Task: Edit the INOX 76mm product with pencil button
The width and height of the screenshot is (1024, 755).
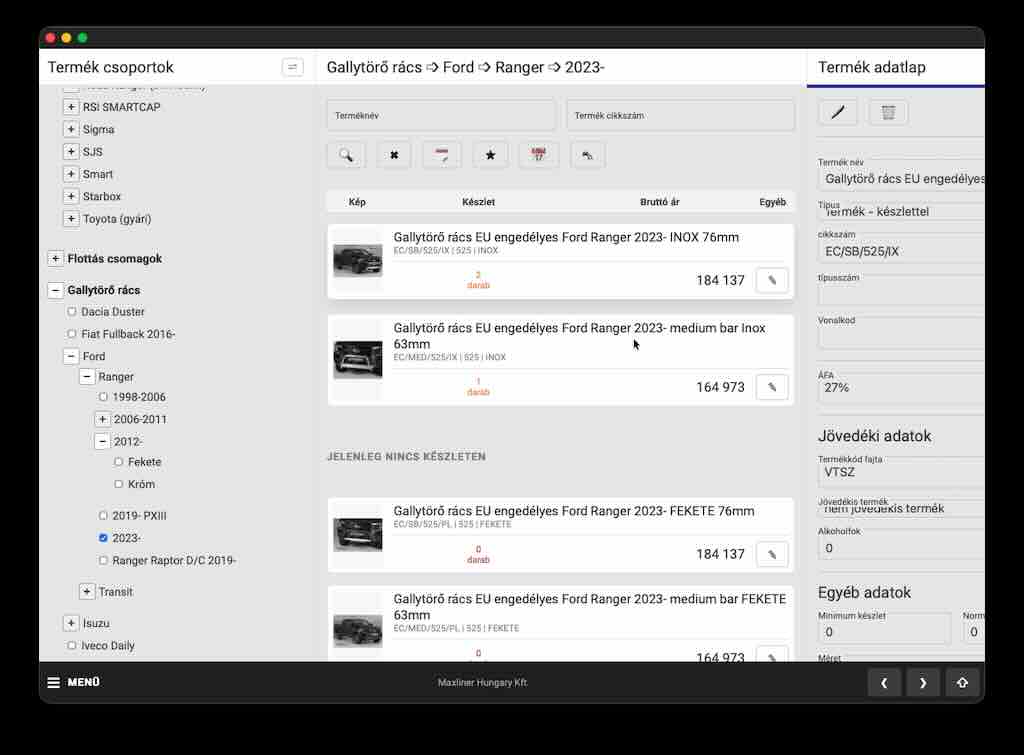Action: [x=772, y=280]
